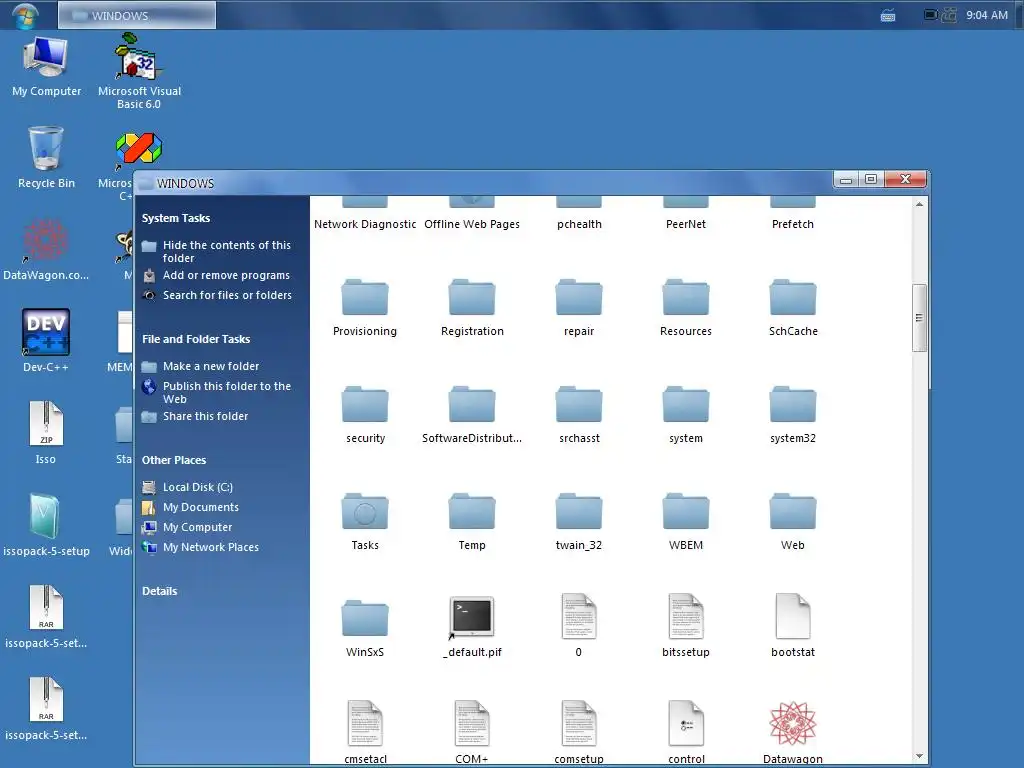
Task: Click the WINDOWS taskbar button
Action: [x=136, y=15]
